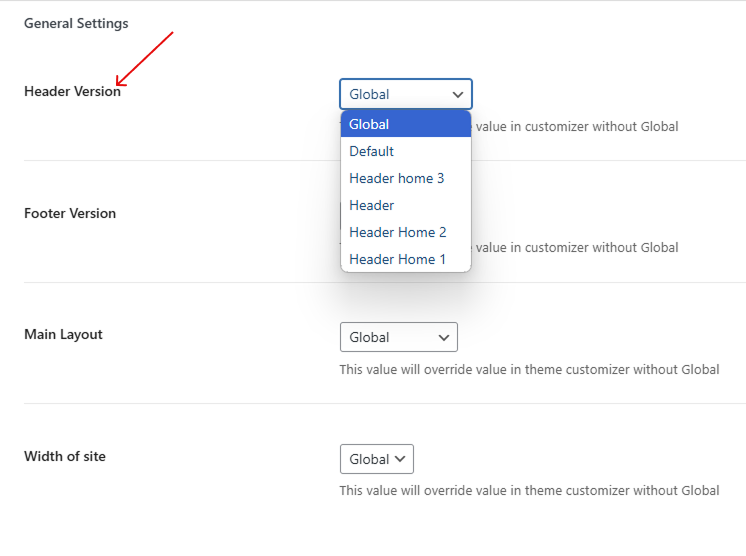Viewport: 746px width, 556px height.
Task: Click the "Width of site" field label
Action: (x=65, y=456)
